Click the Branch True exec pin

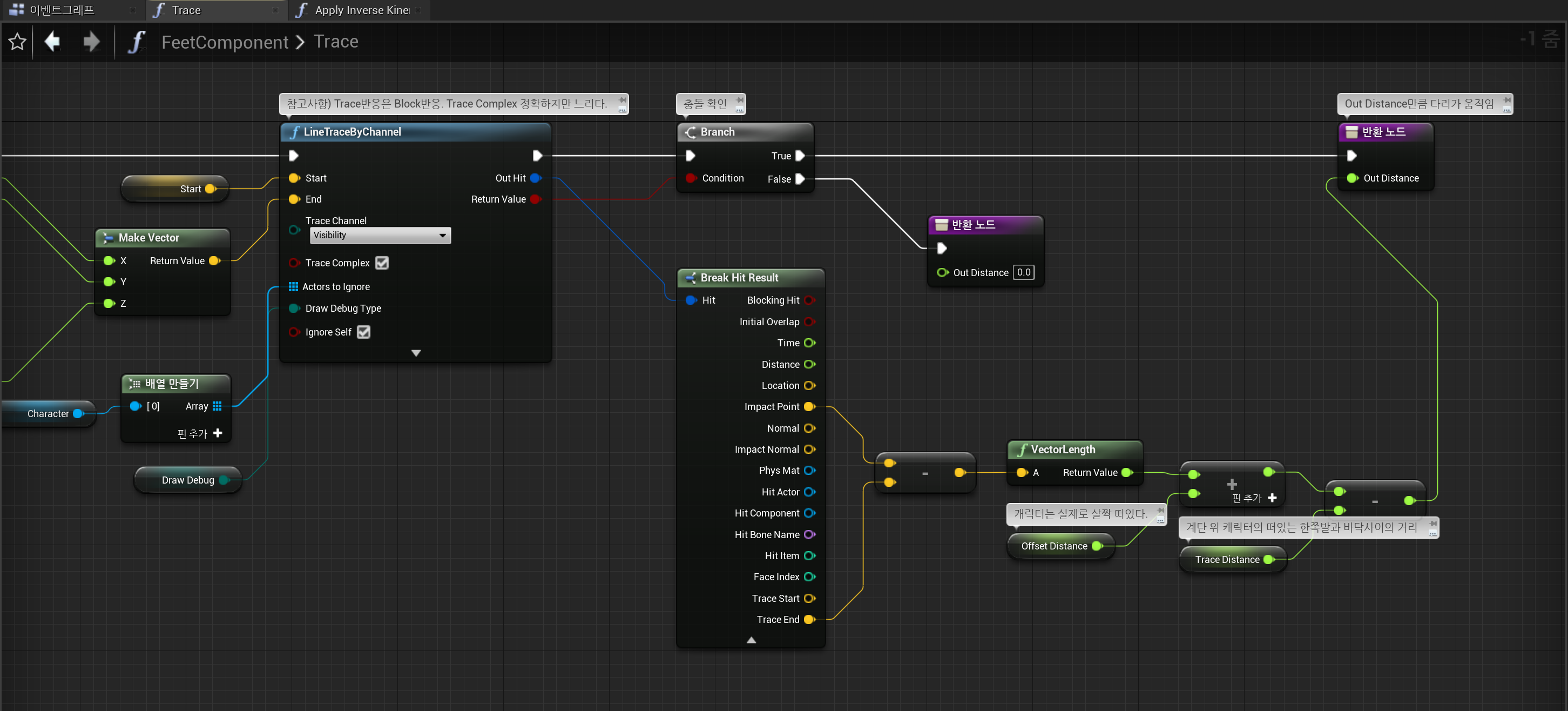800,156
